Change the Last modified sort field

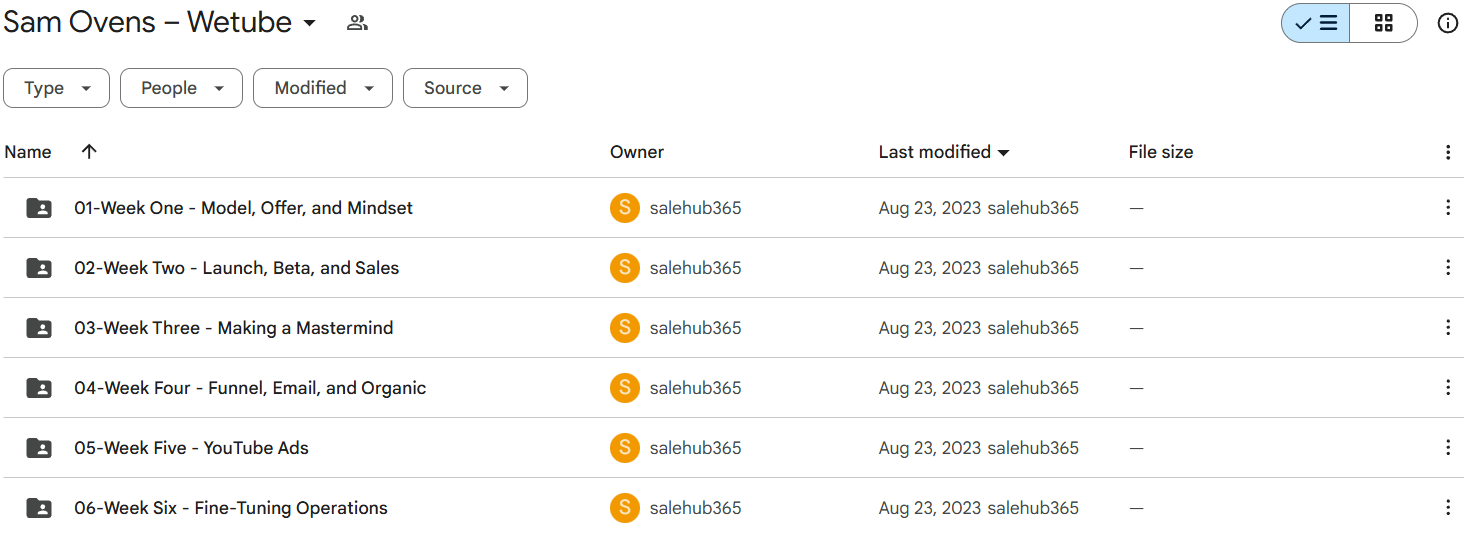coord(944,152)
